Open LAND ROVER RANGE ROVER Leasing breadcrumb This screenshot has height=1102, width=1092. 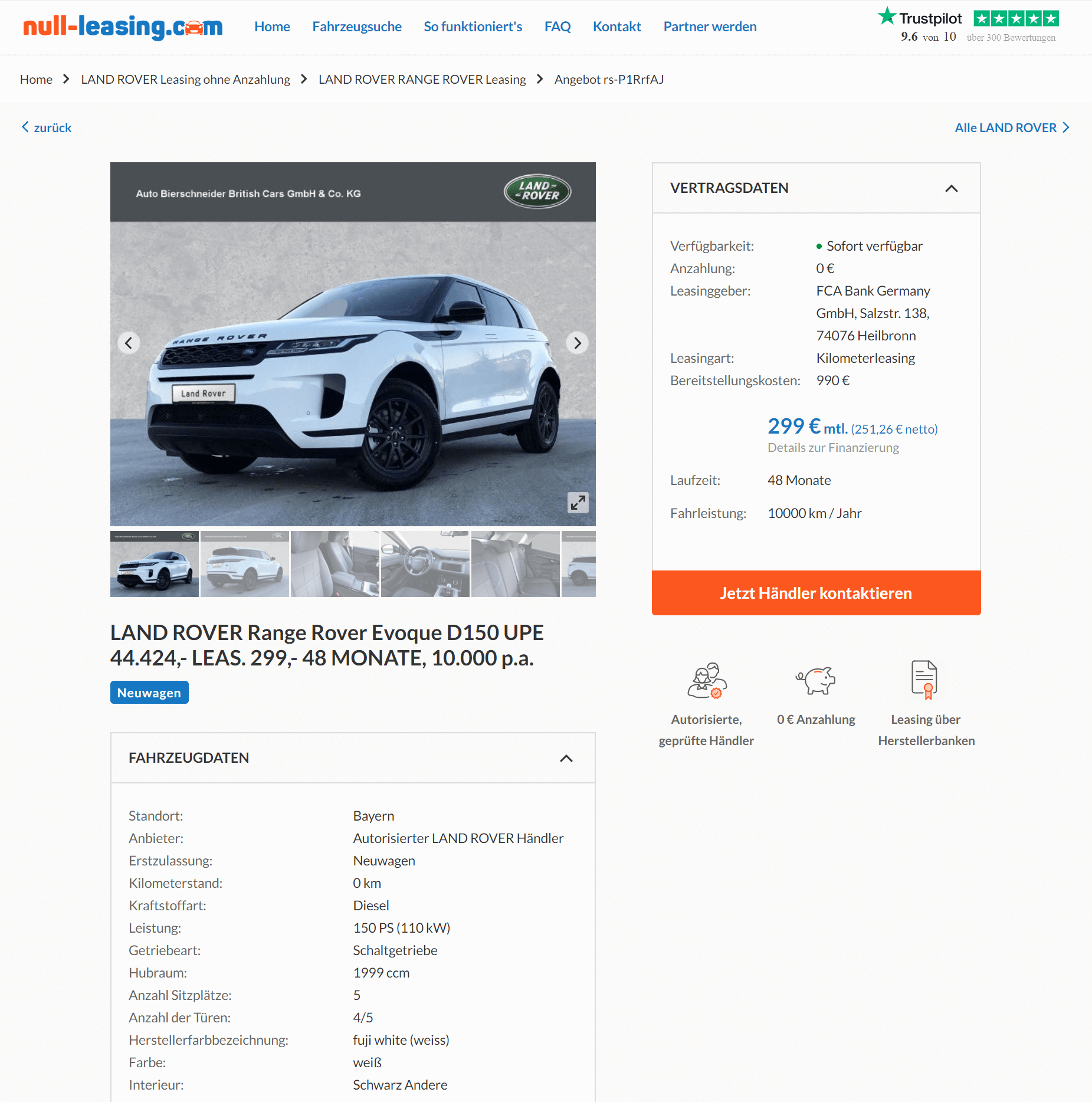point(422,79)
